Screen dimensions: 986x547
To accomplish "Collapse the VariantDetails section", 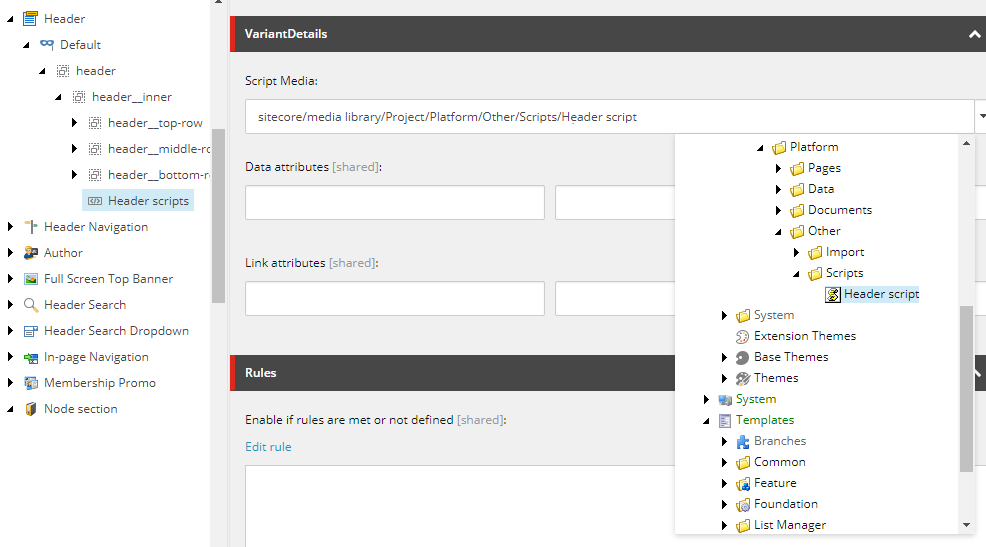I will [974, 34].
